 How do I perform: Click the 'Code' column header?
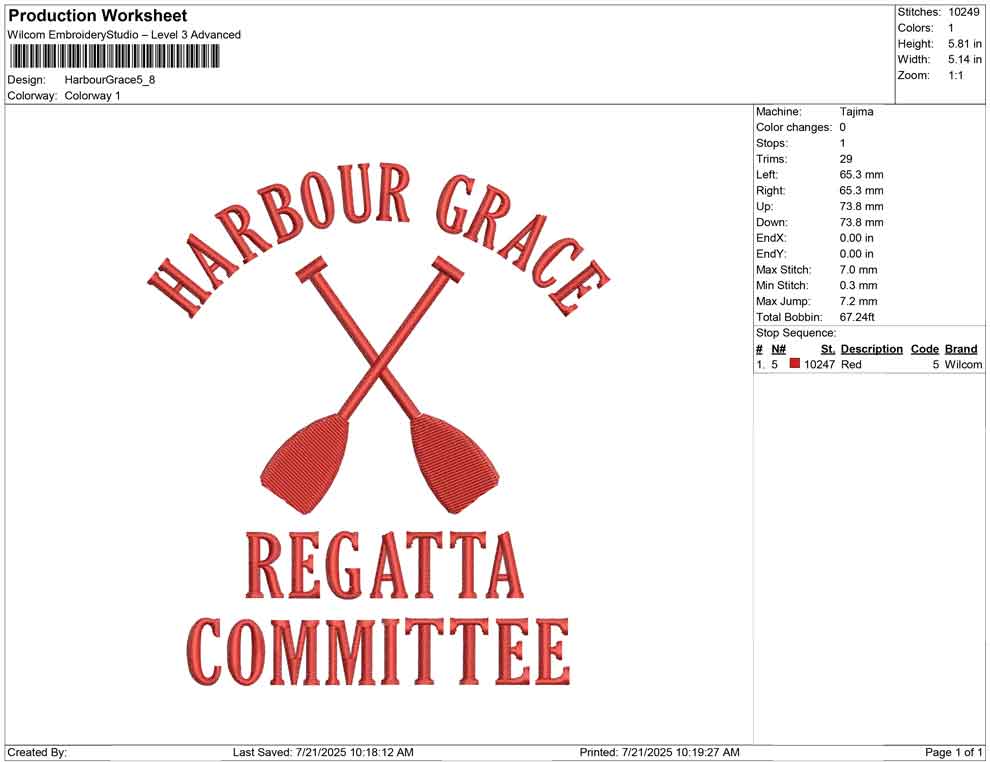click(x=925, y=349)
